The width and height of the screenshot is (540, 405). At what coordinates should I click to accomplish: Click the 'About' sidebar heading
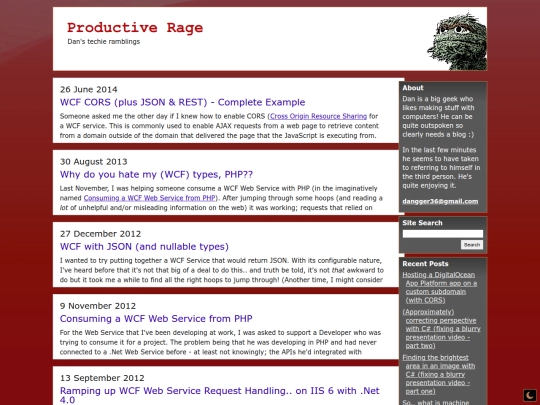413,88
